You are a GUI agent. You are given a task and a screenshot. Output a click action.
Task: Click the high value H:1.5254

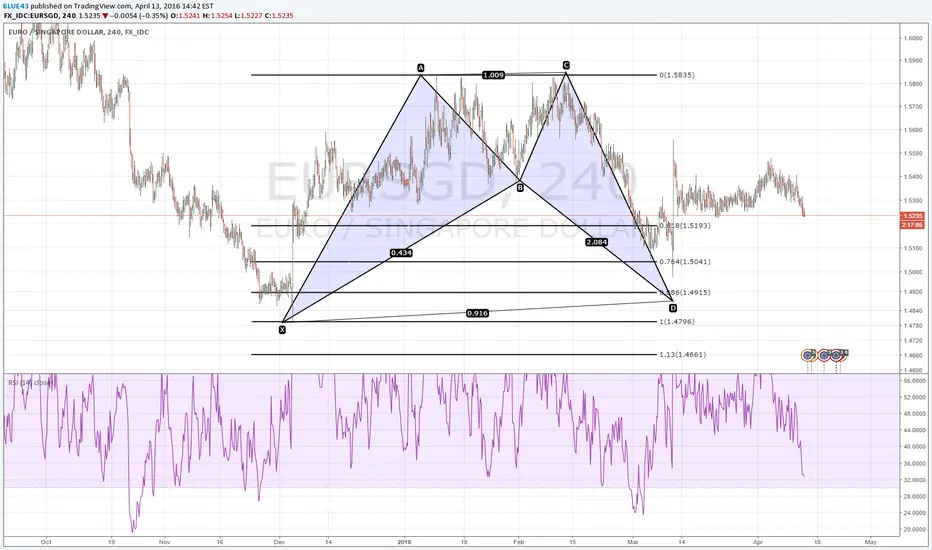click(x=216, y=15)
